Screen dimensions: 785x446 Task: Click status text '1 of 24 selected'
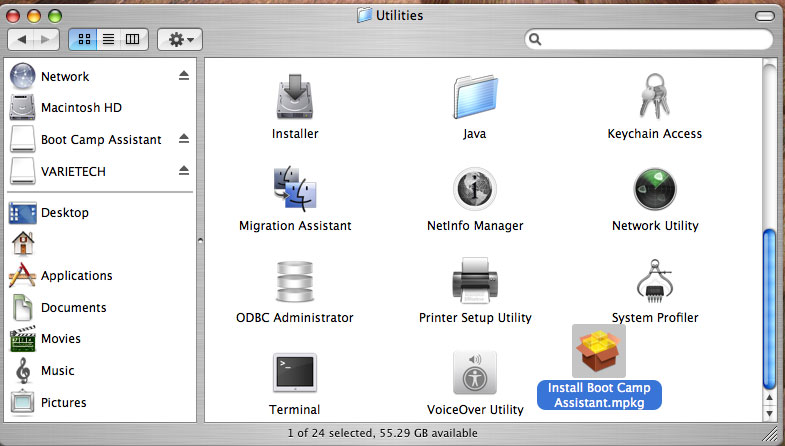tap(330, 433)
